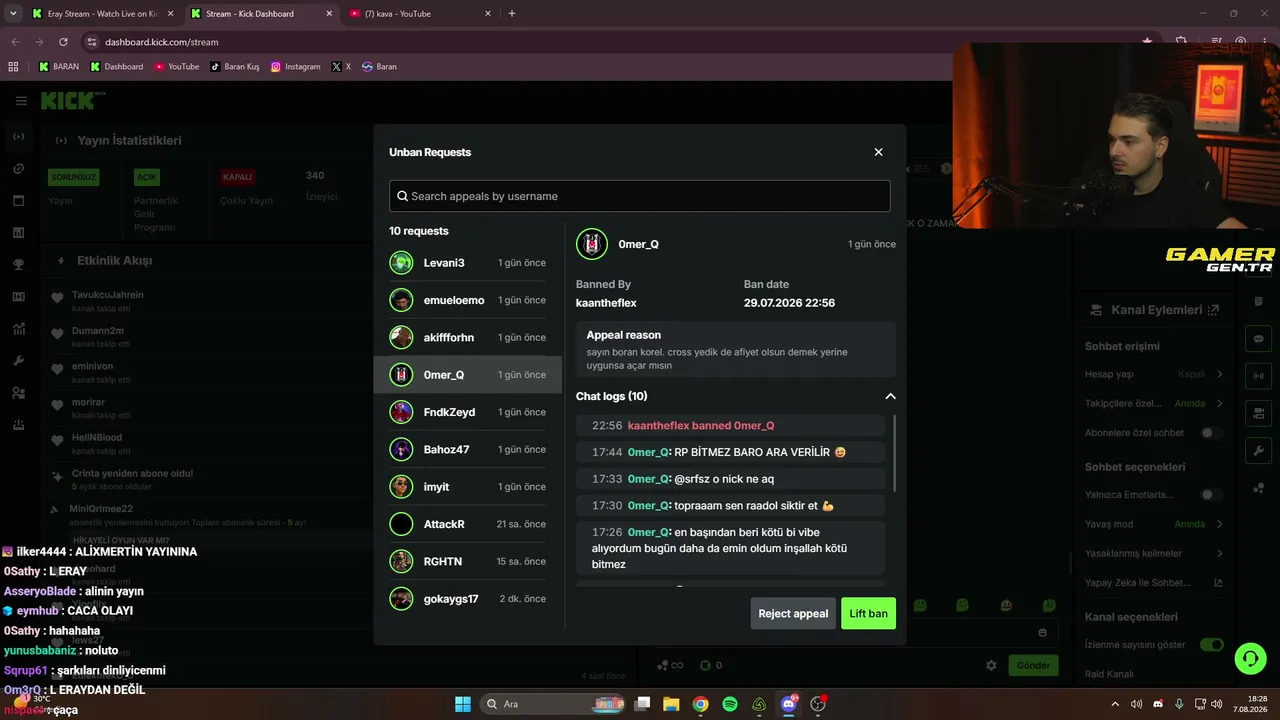Viewport: 1280px width, 720px height.
Task: Open the wrench icon in left sidebar
Action: point(19,361)
